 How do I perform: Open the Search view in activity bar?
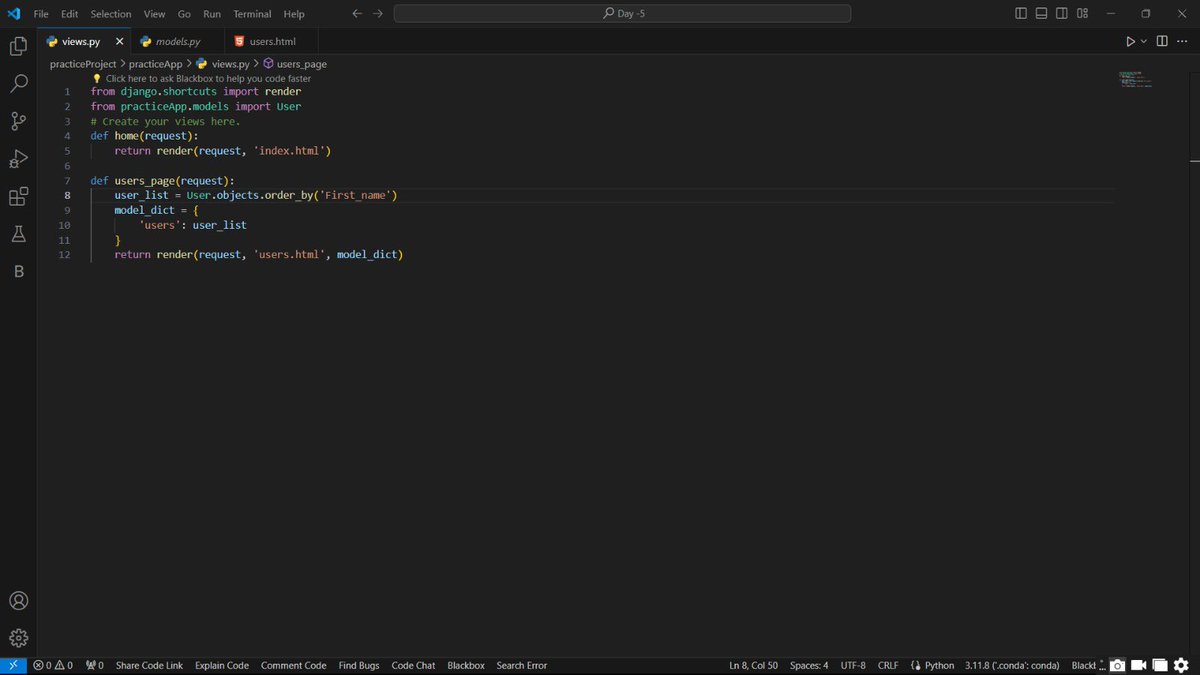pyautogui.click(x=18, y=84)
